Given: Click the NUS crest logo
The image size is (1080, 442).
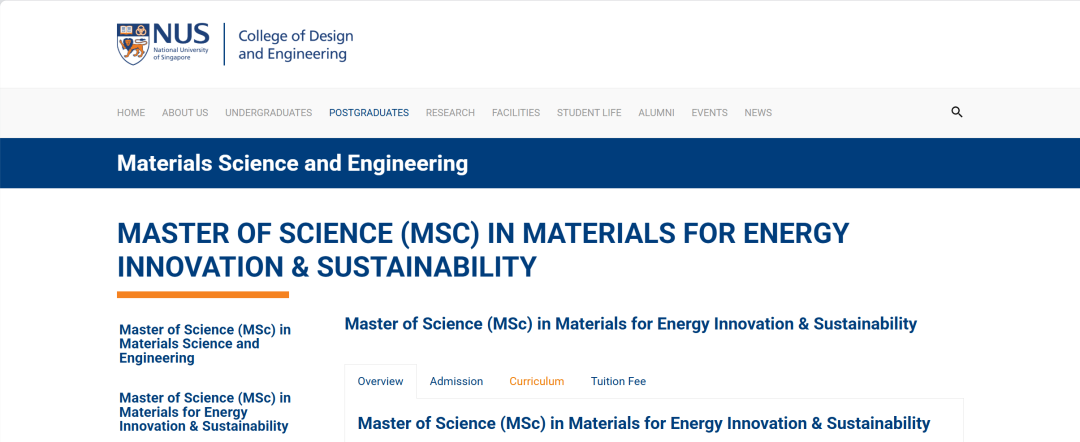Looking at the screenshot, I should click(x=133, y=45).
